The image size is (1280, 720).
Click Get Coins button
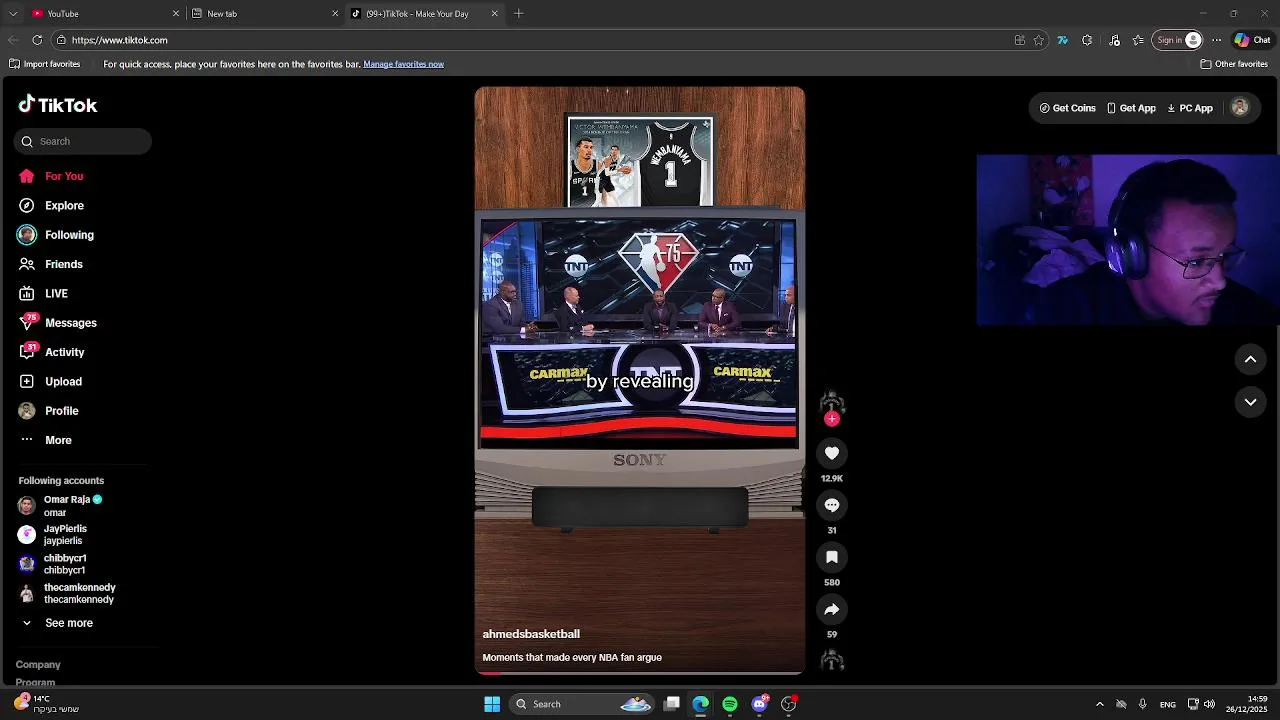point(1067,108)
